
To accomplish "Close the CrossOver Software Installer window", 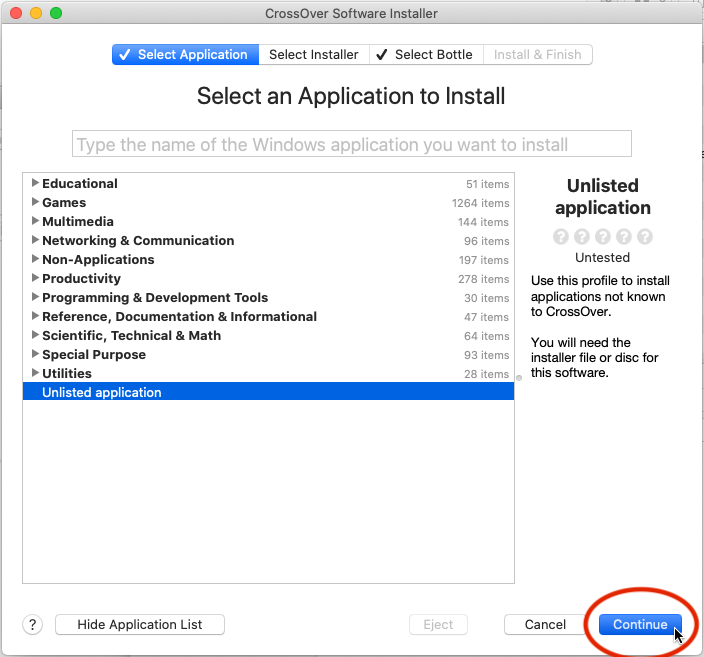I will pos(16,13).
